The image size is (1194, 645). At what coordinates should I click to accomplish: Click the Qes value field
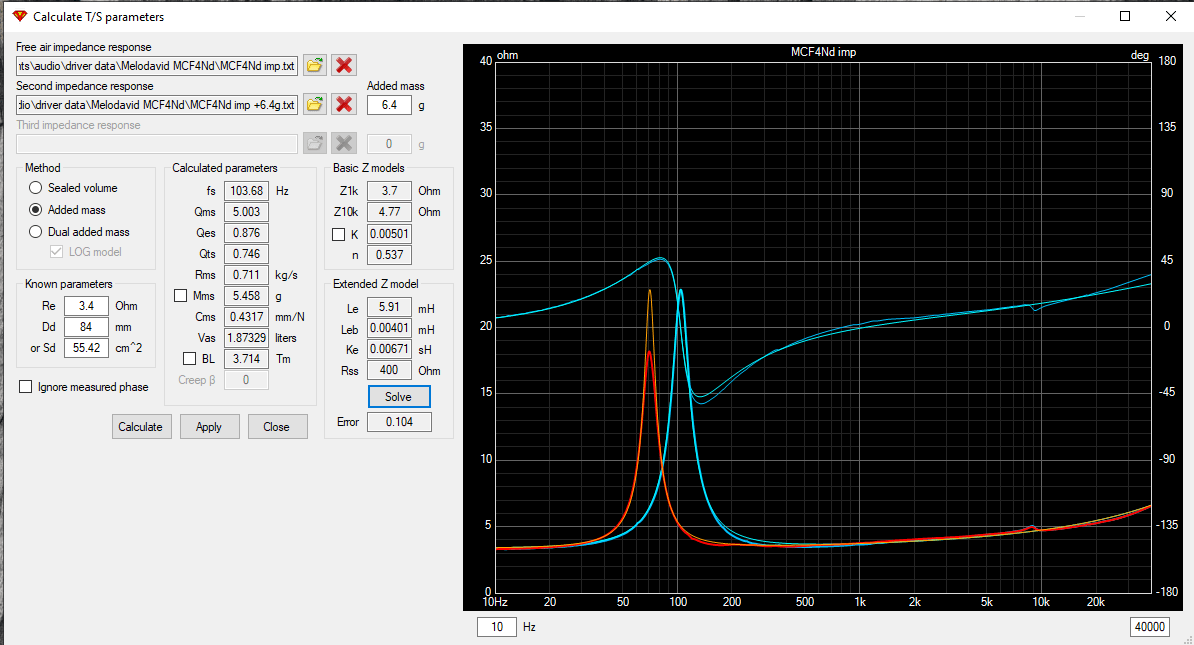(246, 233)
